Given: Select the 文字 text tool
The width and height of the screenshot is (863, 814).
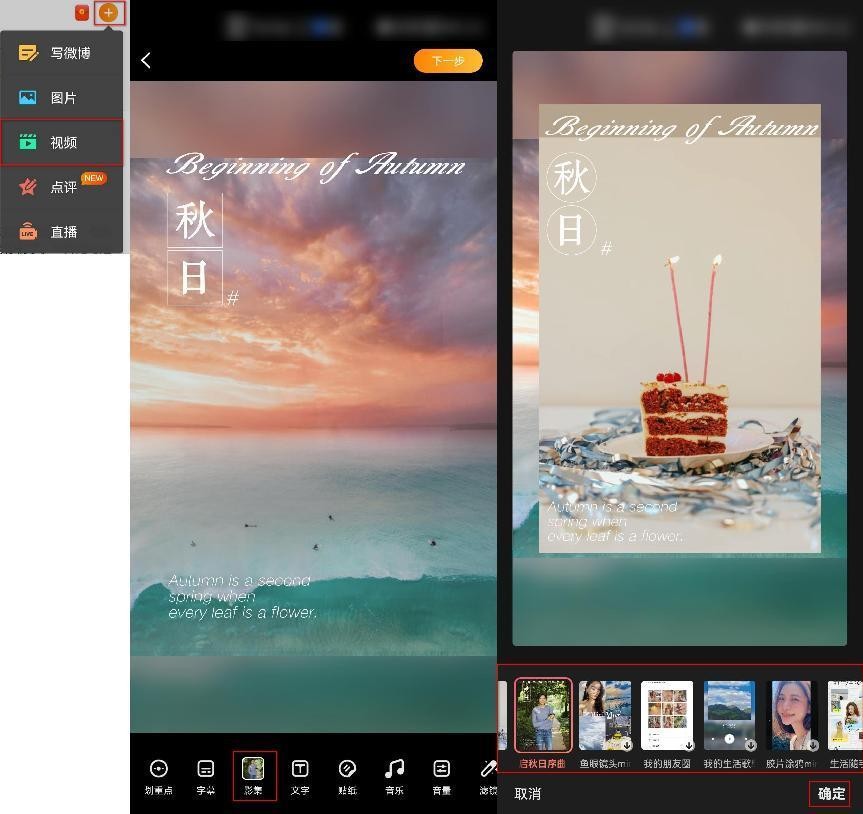Looking at the screenshot, I should tap(300, 775).
